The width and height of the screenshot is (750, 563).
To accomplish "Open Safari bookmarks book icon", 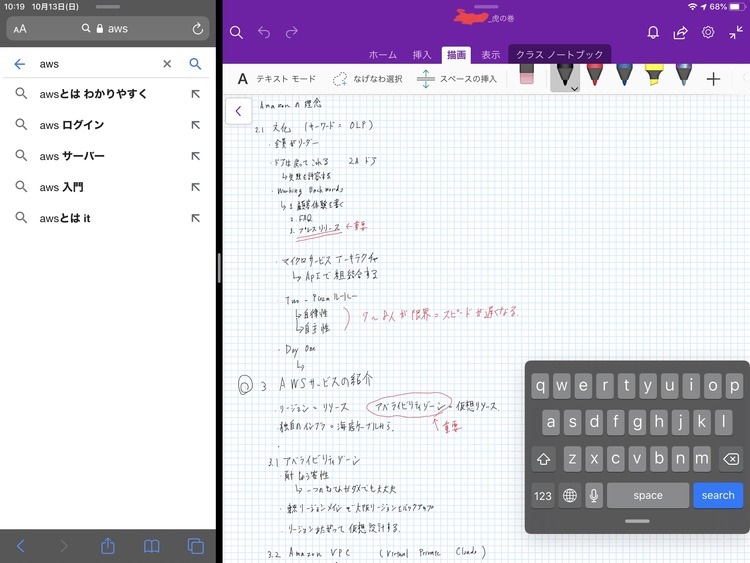I will click(x=152, y=546).
